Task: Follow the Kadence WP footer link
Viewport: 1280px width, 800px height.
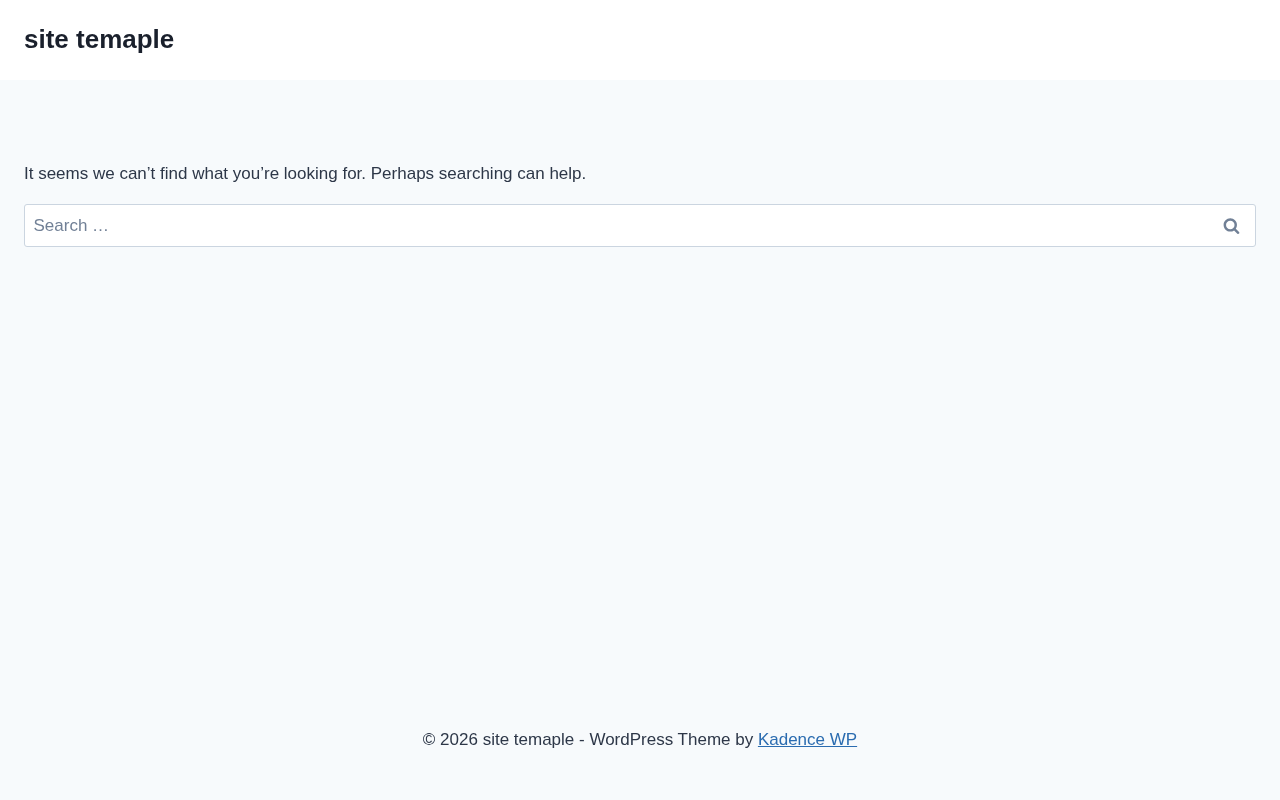Action: tap(807, 740)
